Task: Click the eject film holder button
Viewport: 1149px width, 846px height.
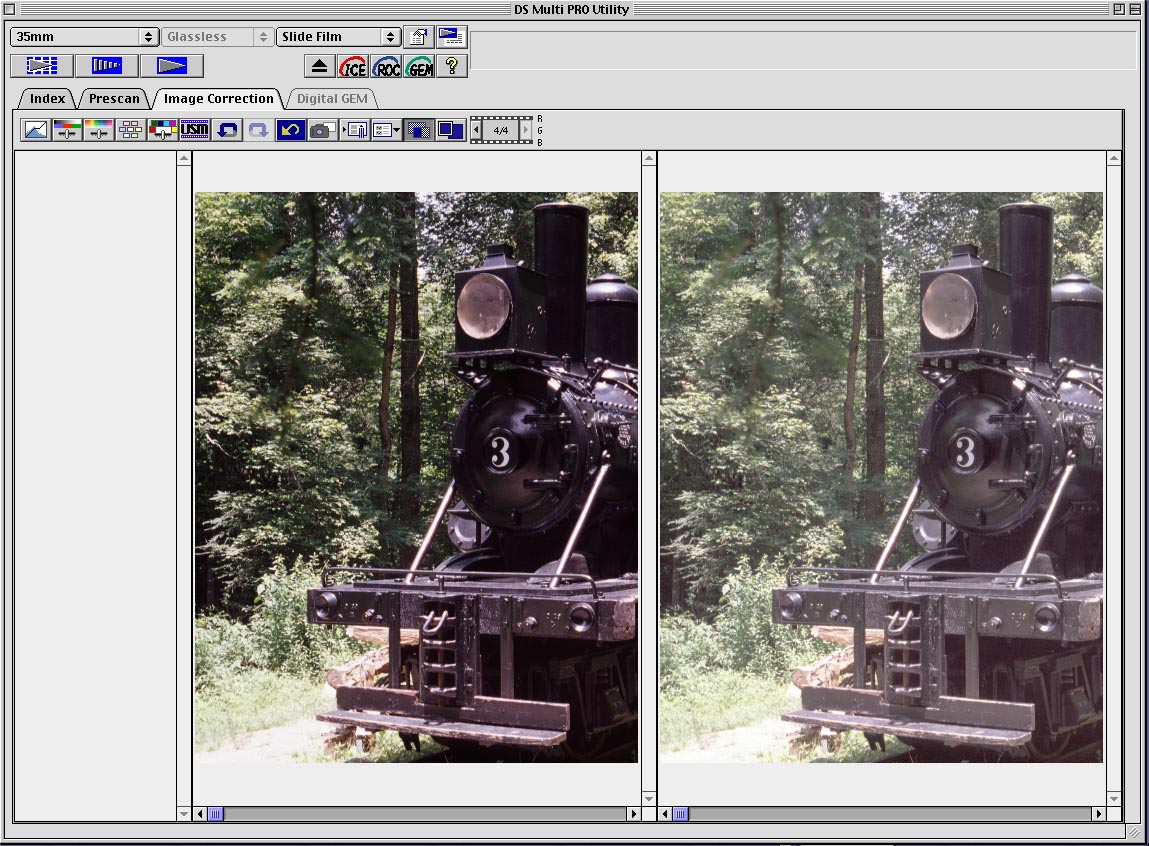Action: point(319,66)
